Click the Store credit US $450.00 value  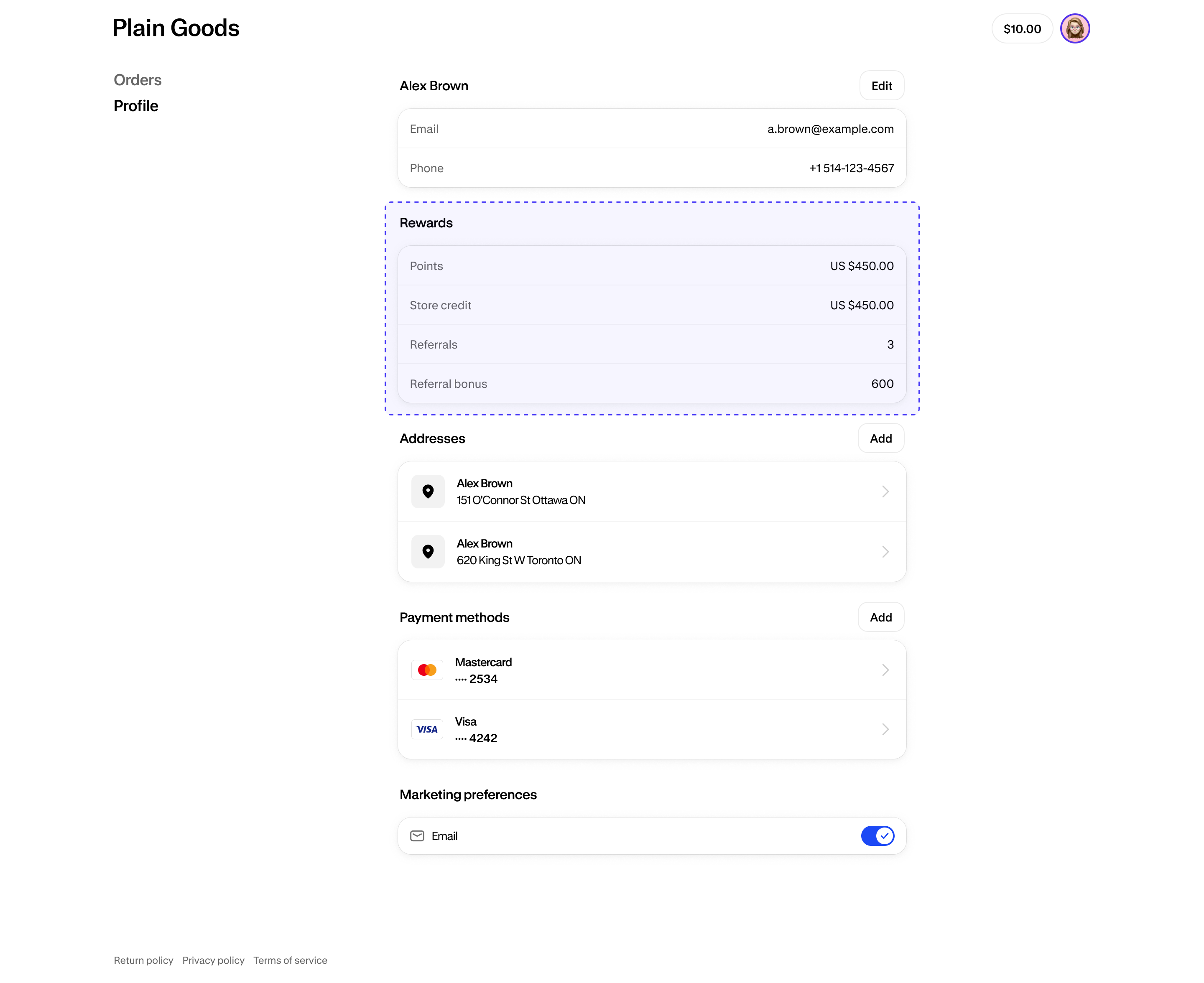[861, 305]
